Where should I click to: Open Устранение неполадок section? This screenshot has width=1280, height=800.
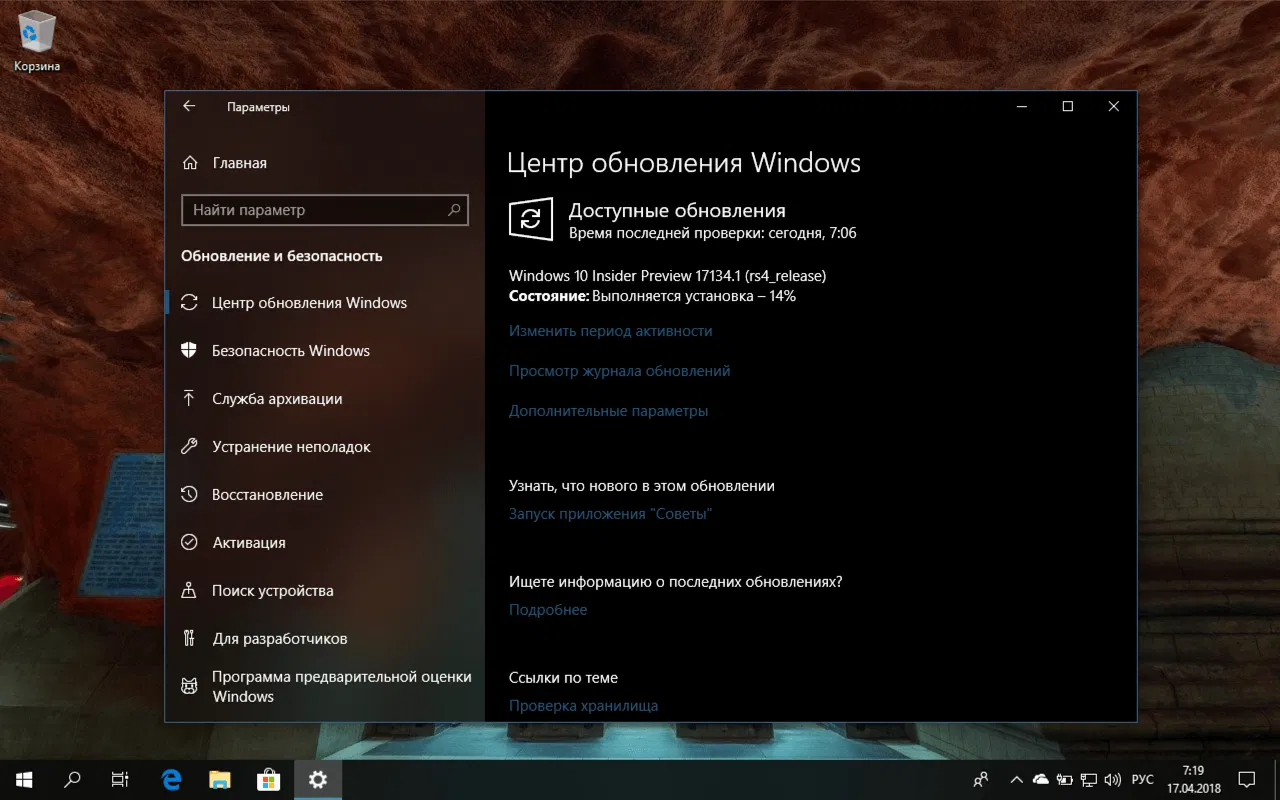coord(325,447)
